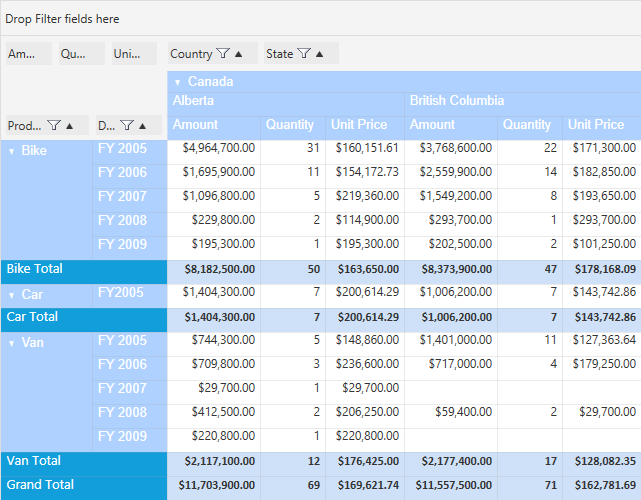The width and height of the screenshot is (641, 500).
Task: Select the Van Total row header
Action: 84,464
